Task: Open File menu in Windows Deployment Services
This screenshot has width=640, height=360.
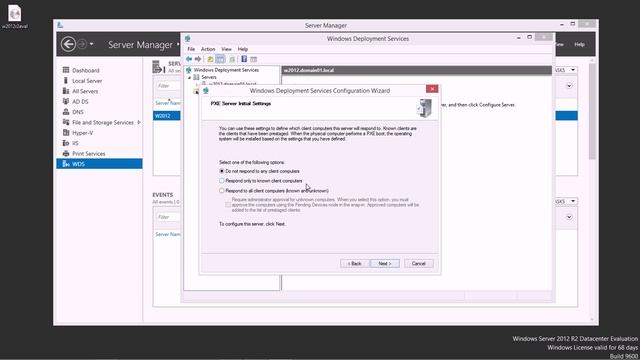Action: [191, 49]
